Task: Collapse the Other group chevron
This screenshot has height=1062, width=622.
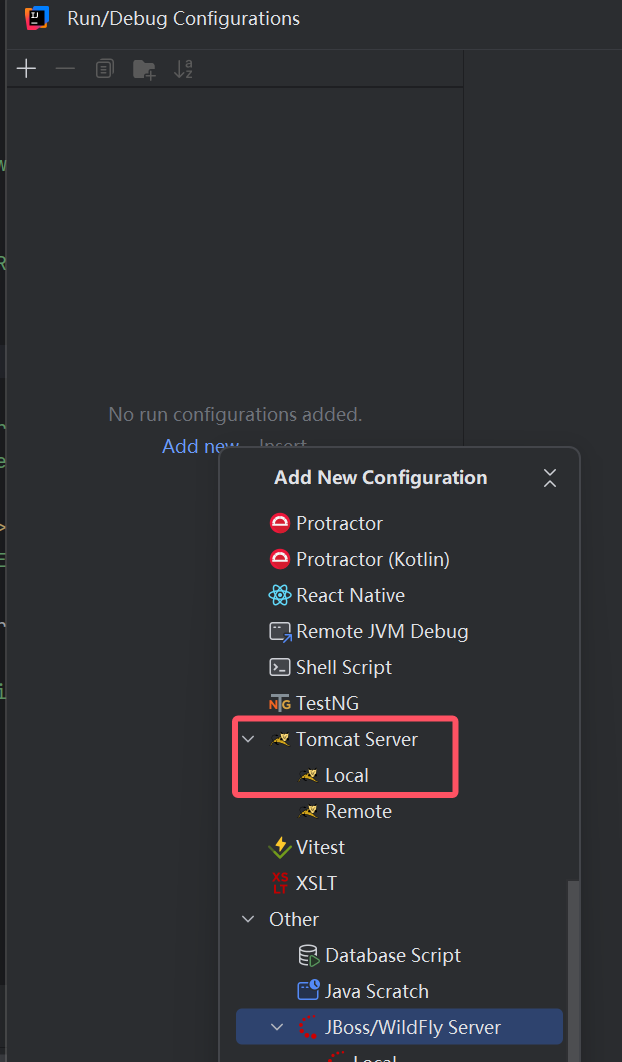Action: [x=249, y=919]
